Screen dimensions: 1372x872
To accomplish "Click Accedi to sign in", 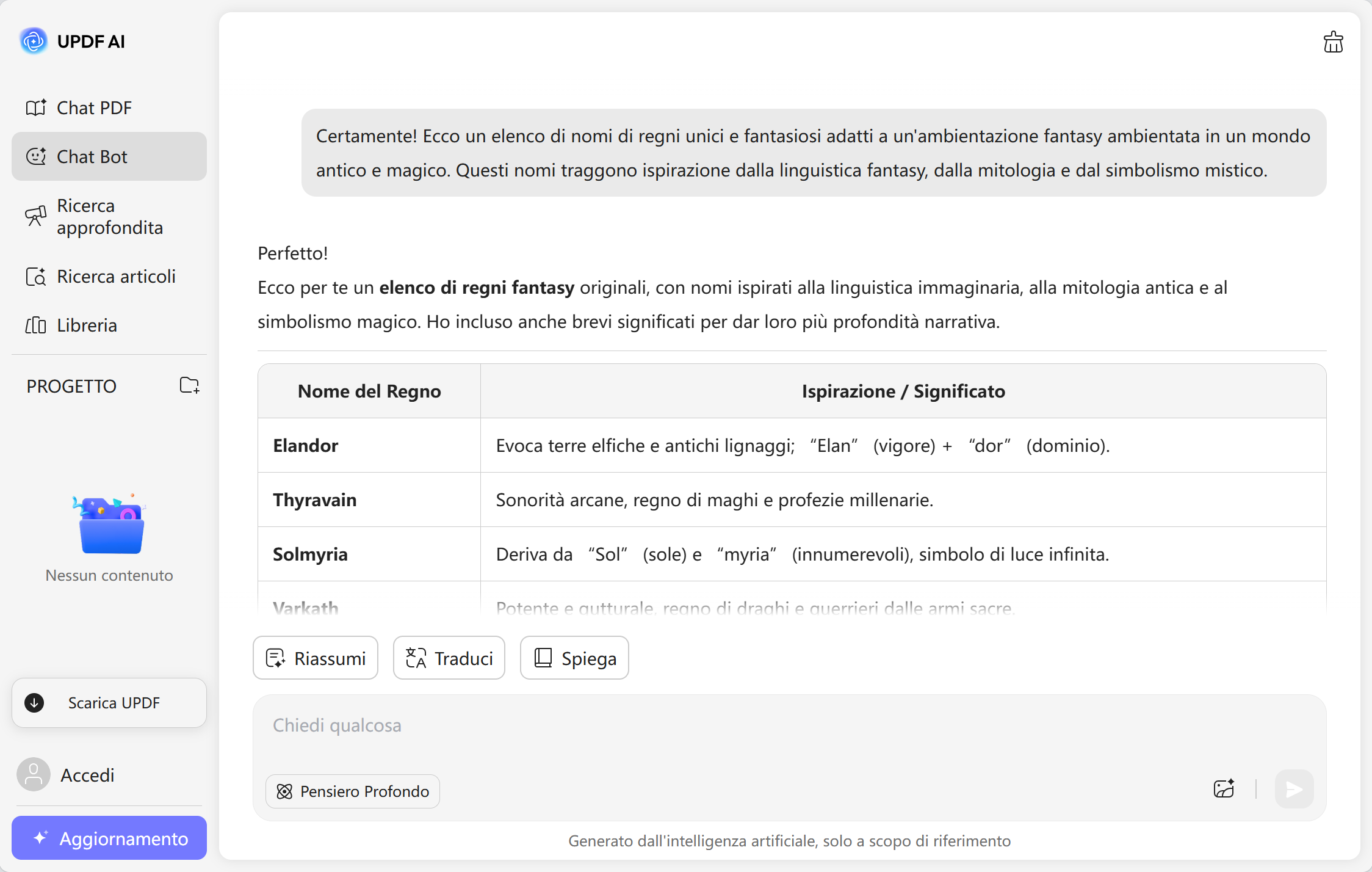I will [87, 775].
